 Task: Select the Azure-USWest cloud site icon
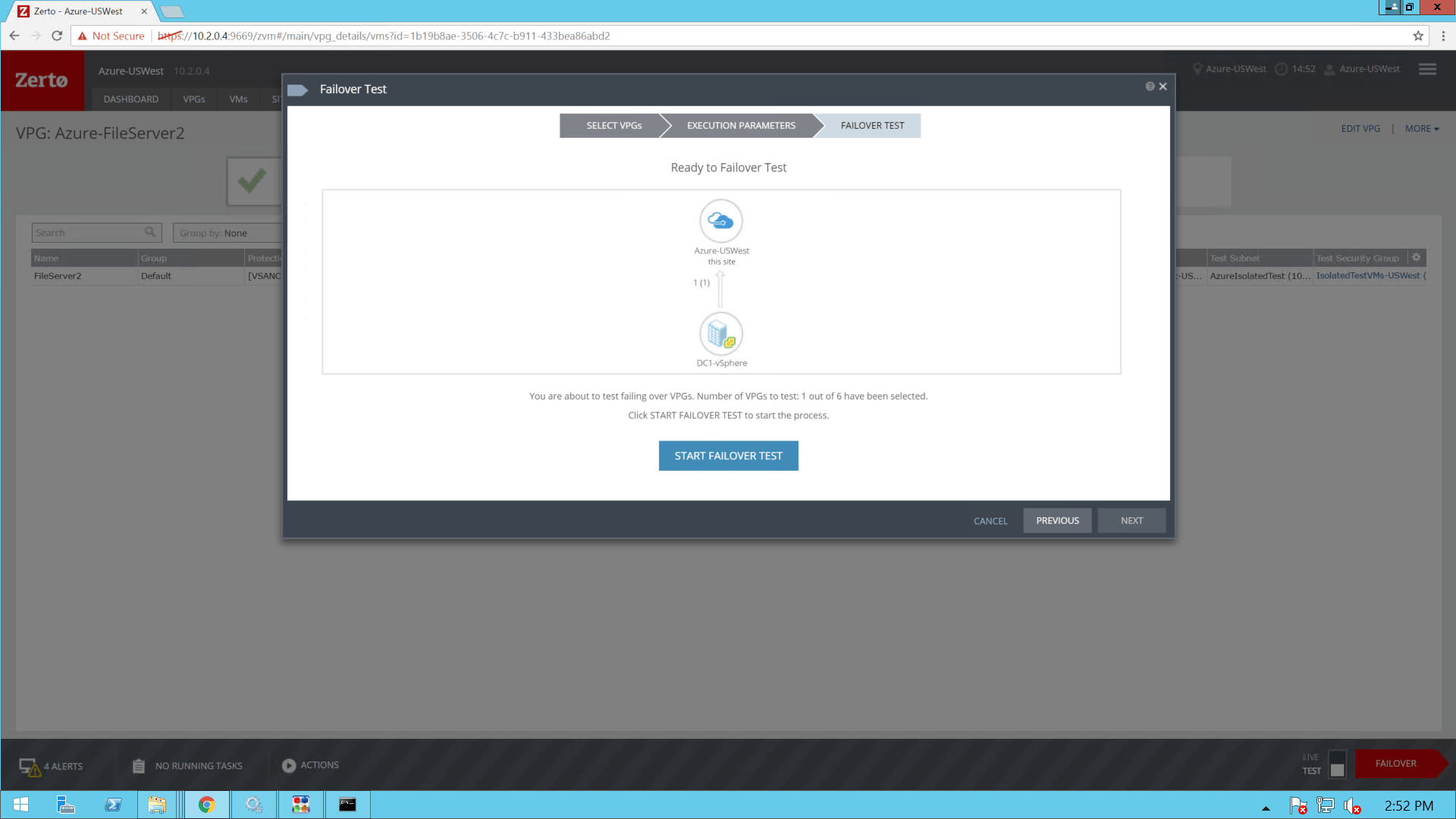coord(721,221)
